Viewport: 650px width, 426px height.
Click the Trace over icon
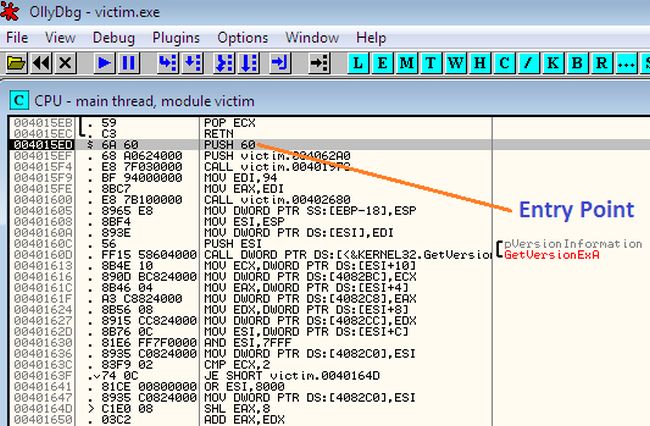tap(250, 63)
